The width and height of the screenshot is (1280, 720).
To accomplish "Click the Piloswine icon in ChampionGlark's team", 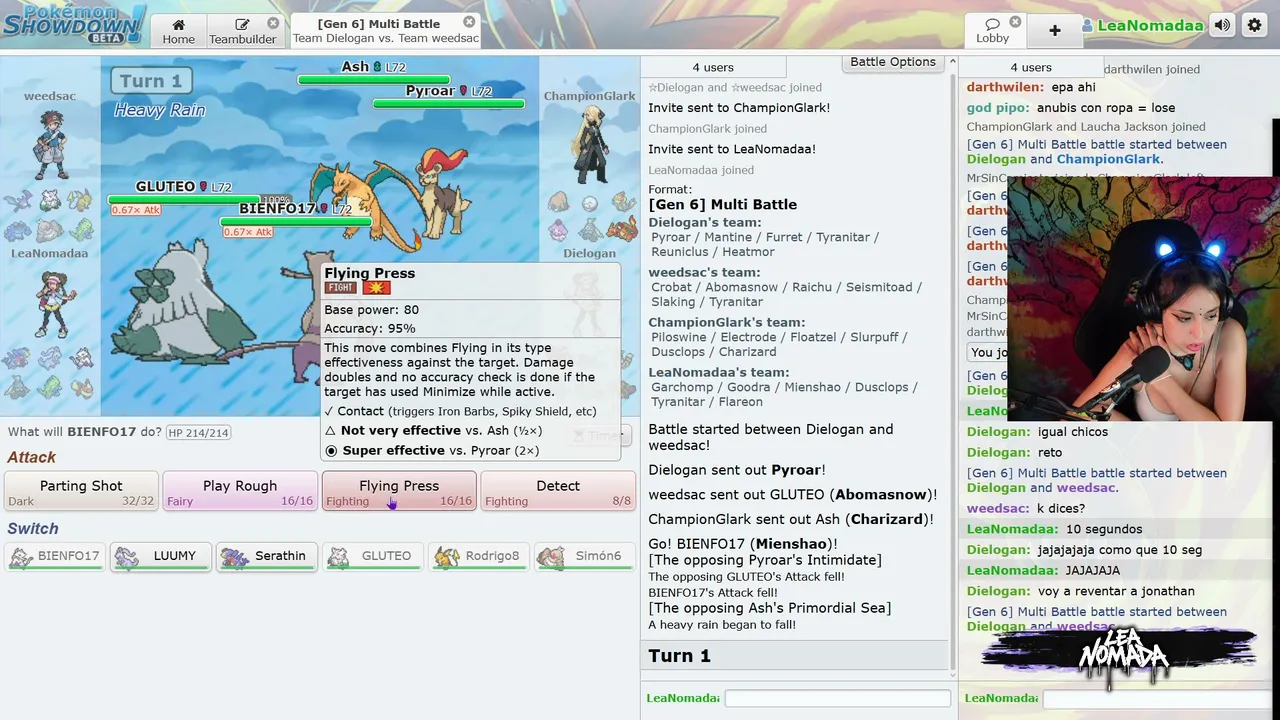I will 558,202.
